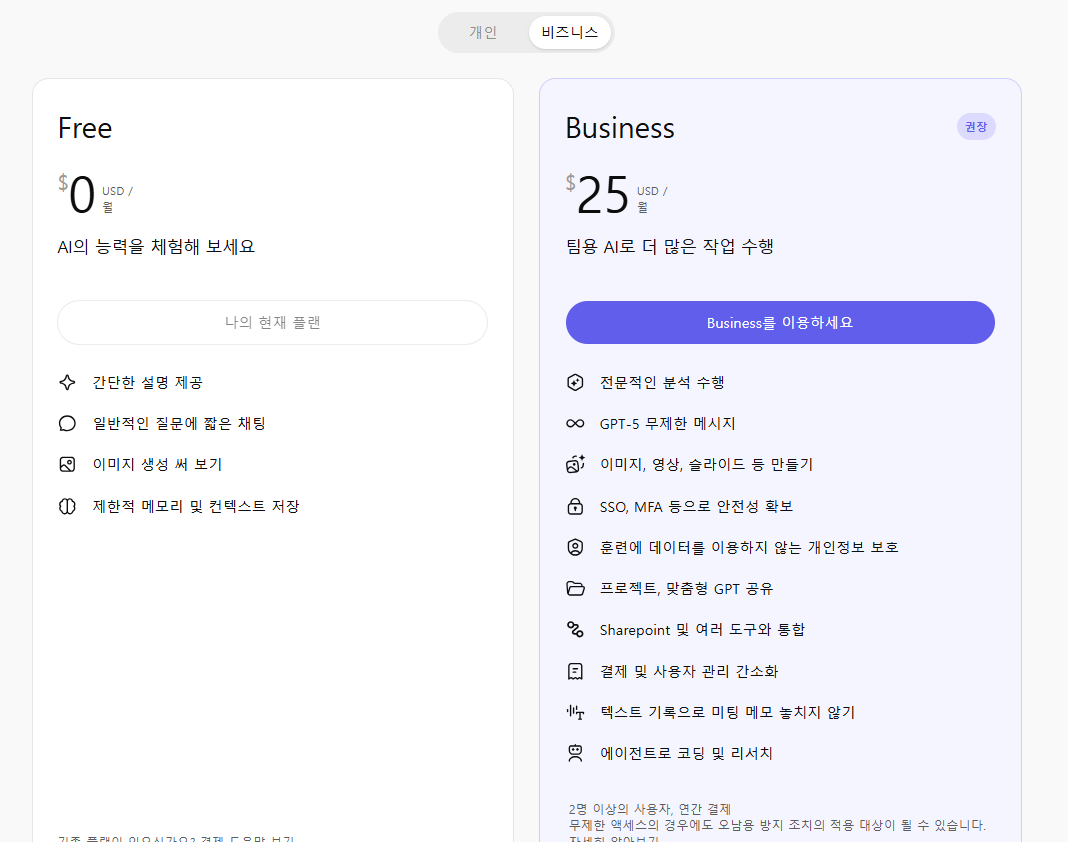Click the memory icon beside 제한적 메모리 및 컨텍스트 저장

67,506
